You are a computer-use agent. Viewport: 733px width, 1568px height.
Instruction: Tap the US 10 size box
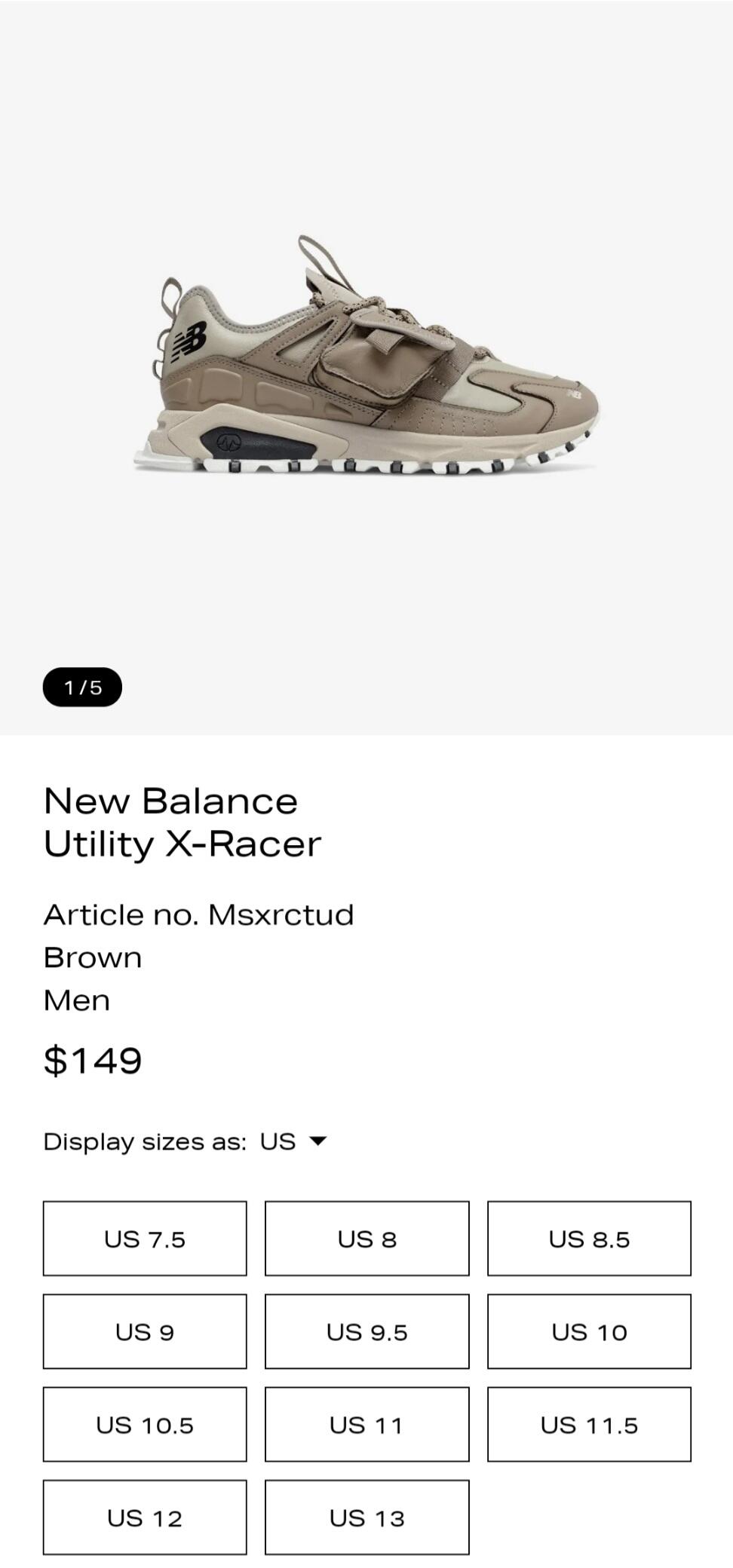click(589, 1331)
